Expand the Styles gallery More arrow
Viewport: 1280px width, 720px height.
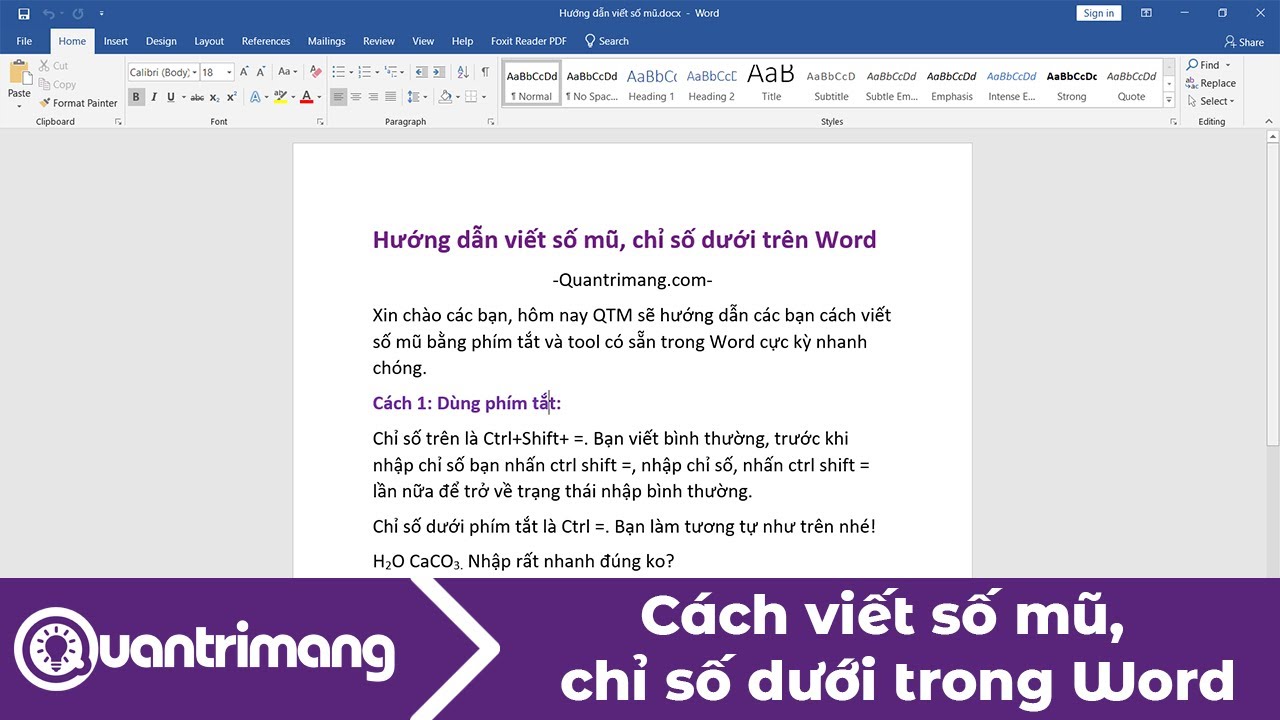pos(1169,101)
